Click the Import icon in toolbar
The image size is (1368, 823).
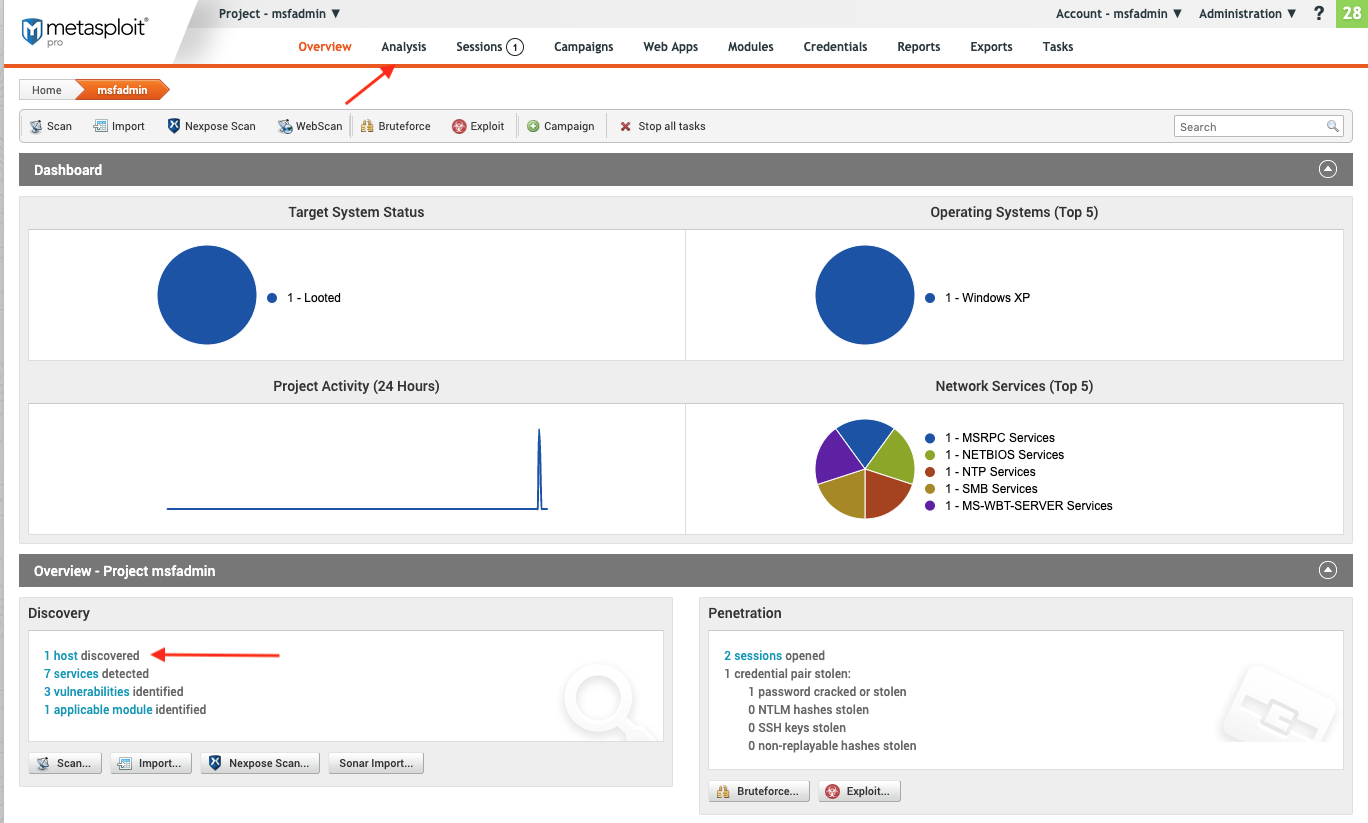coord(100,126)
